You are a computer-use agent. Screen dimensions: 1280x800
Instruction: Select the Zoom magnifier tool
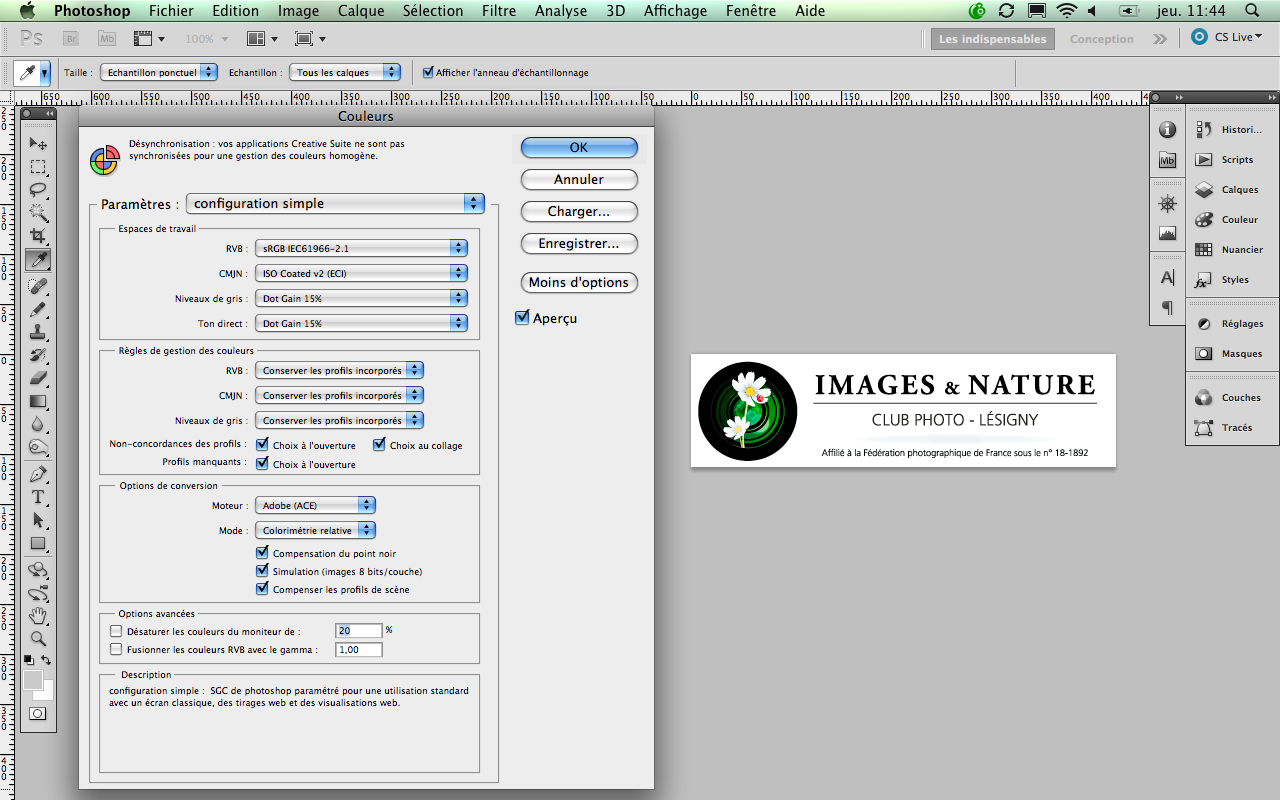click(x=38, y=638)
